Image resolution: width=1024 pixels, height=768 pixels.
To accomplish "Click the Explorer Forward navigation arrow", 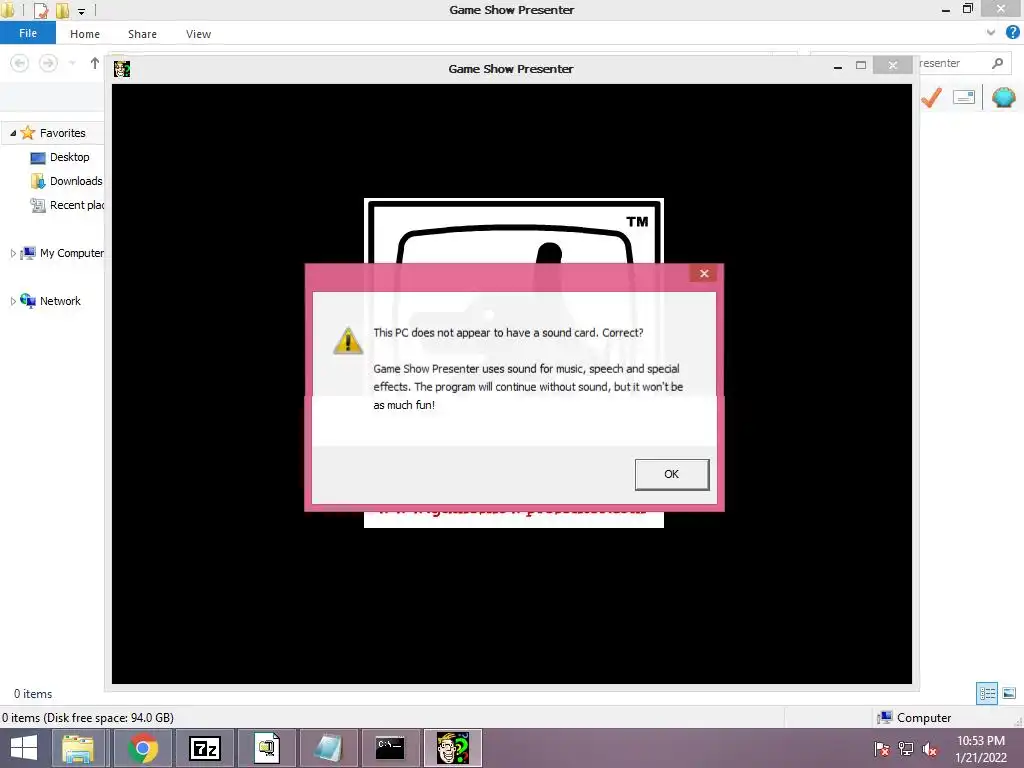I will [48, 63].
